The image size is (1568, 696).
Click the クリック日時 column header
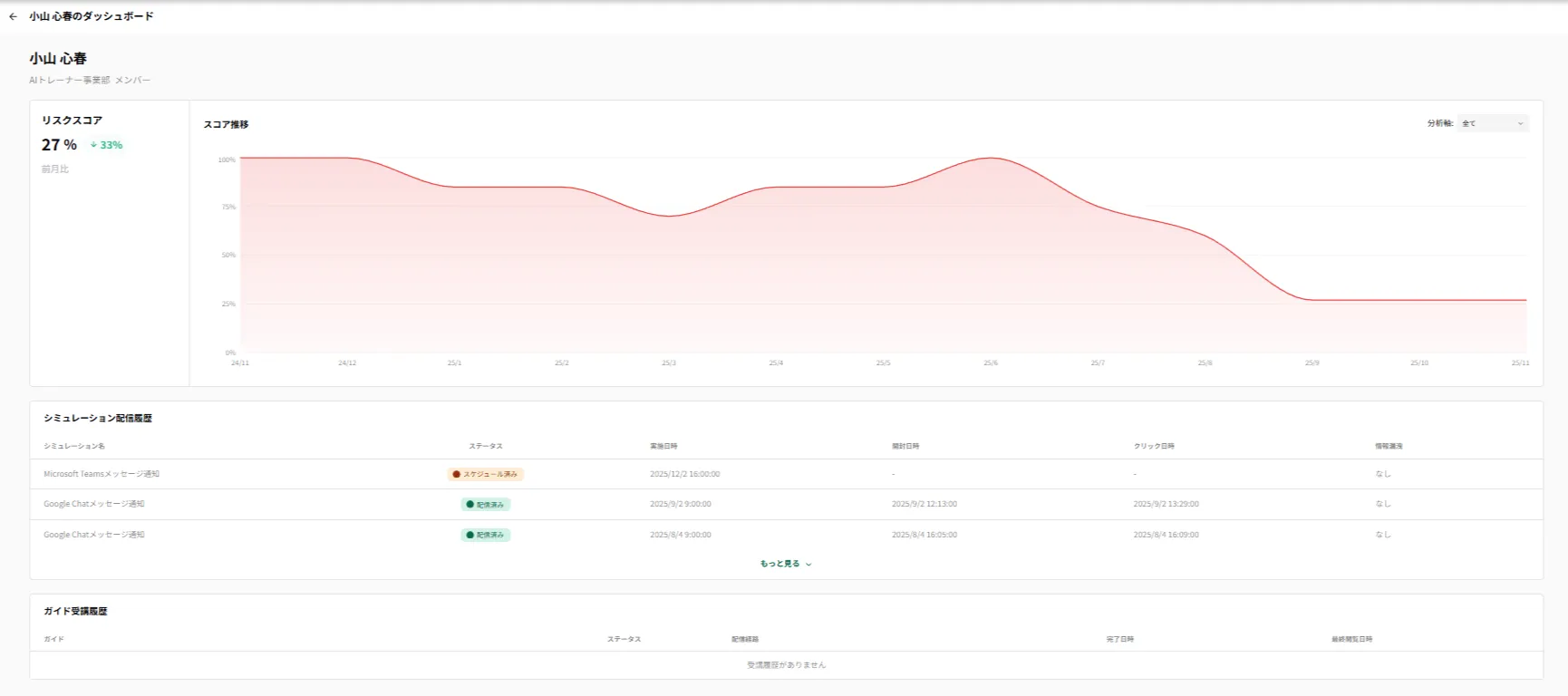click(1154, 446)
